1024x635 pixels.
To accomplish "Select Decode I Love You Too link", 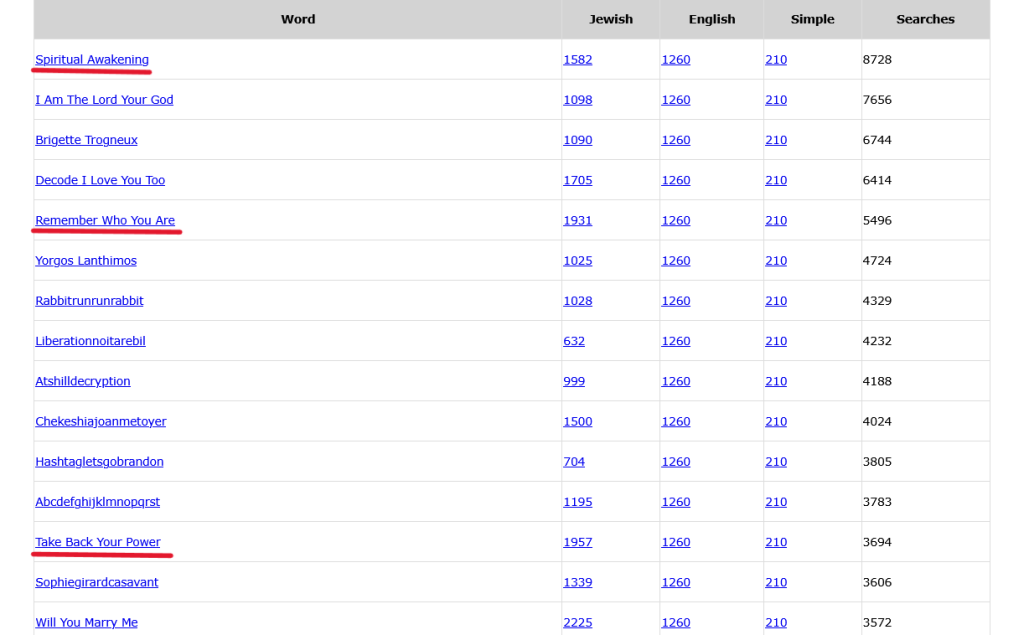I will pos(100,180).
